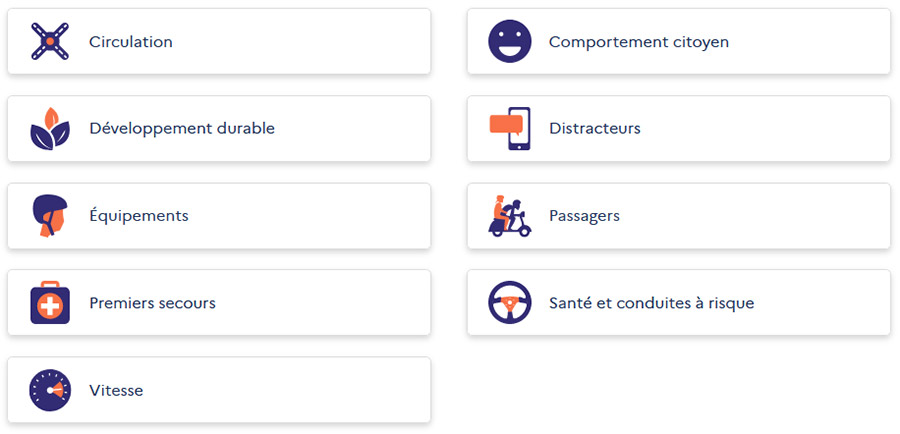The width and height of the screenshot is (900, 434).
Task: Click the Circulation crossroads icon
Action: click(x=50, y=42)
